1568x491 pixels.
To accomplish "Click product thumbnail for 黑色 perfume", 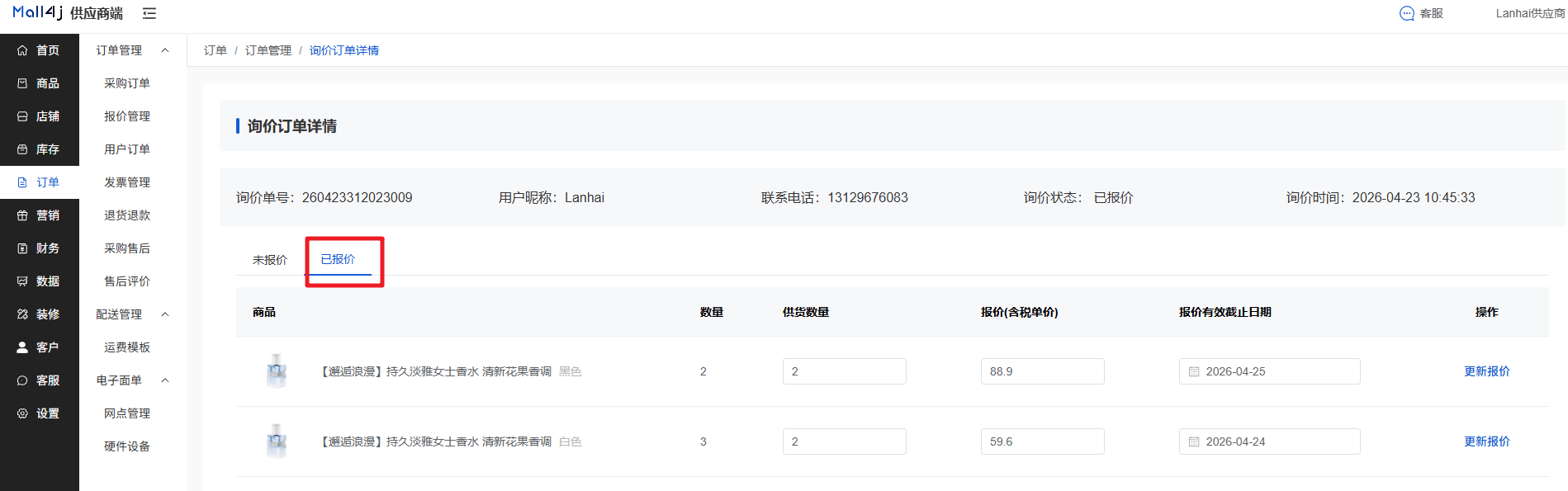I will [277, 371].
